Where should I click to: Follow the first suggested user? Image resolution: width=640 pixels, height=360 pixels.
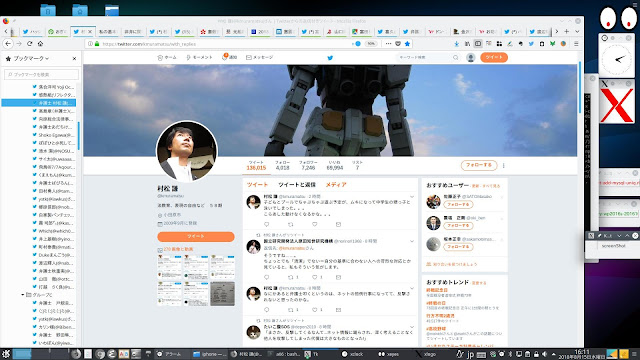click(x=458, y=204)
